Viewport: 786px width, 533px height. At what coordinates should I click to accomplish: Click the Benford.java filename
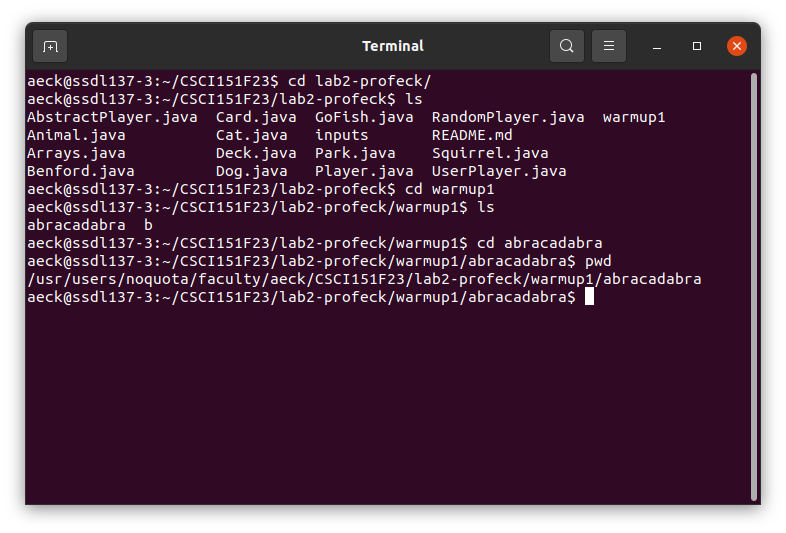81,171
